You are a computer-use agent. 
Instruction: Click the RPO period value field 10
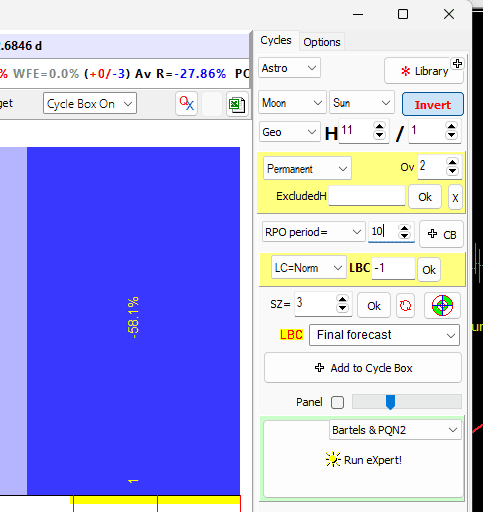click(383, 231)
